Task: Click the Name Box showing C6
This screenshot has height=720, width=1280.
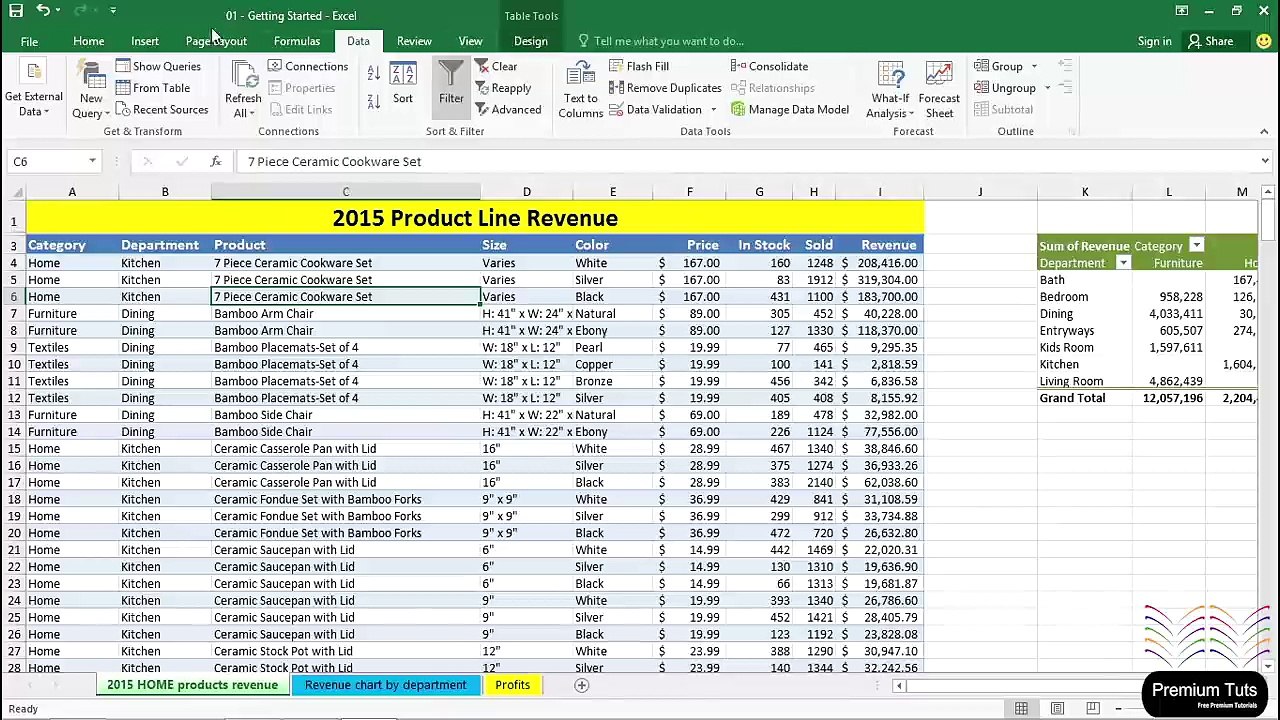Action: [46, 161]
